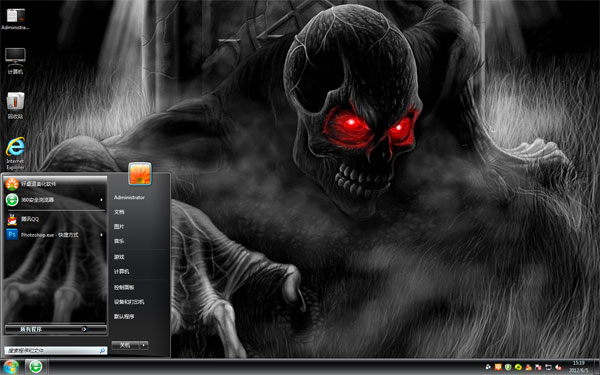600x375 pixels.
Task: Open 设备和打印机 in the Start menu
Action: [x=129, y=302]
